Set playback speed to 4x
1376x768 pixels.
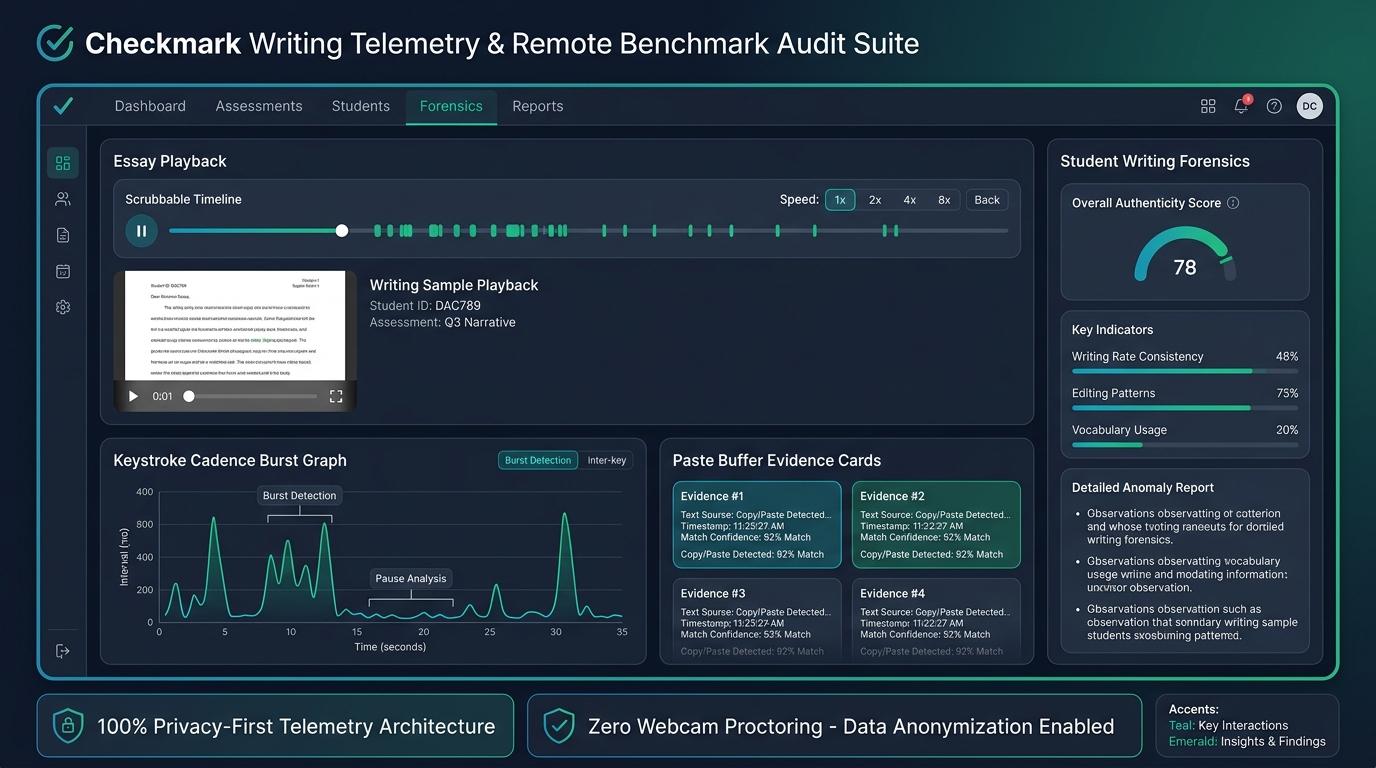tap(910, 200)
